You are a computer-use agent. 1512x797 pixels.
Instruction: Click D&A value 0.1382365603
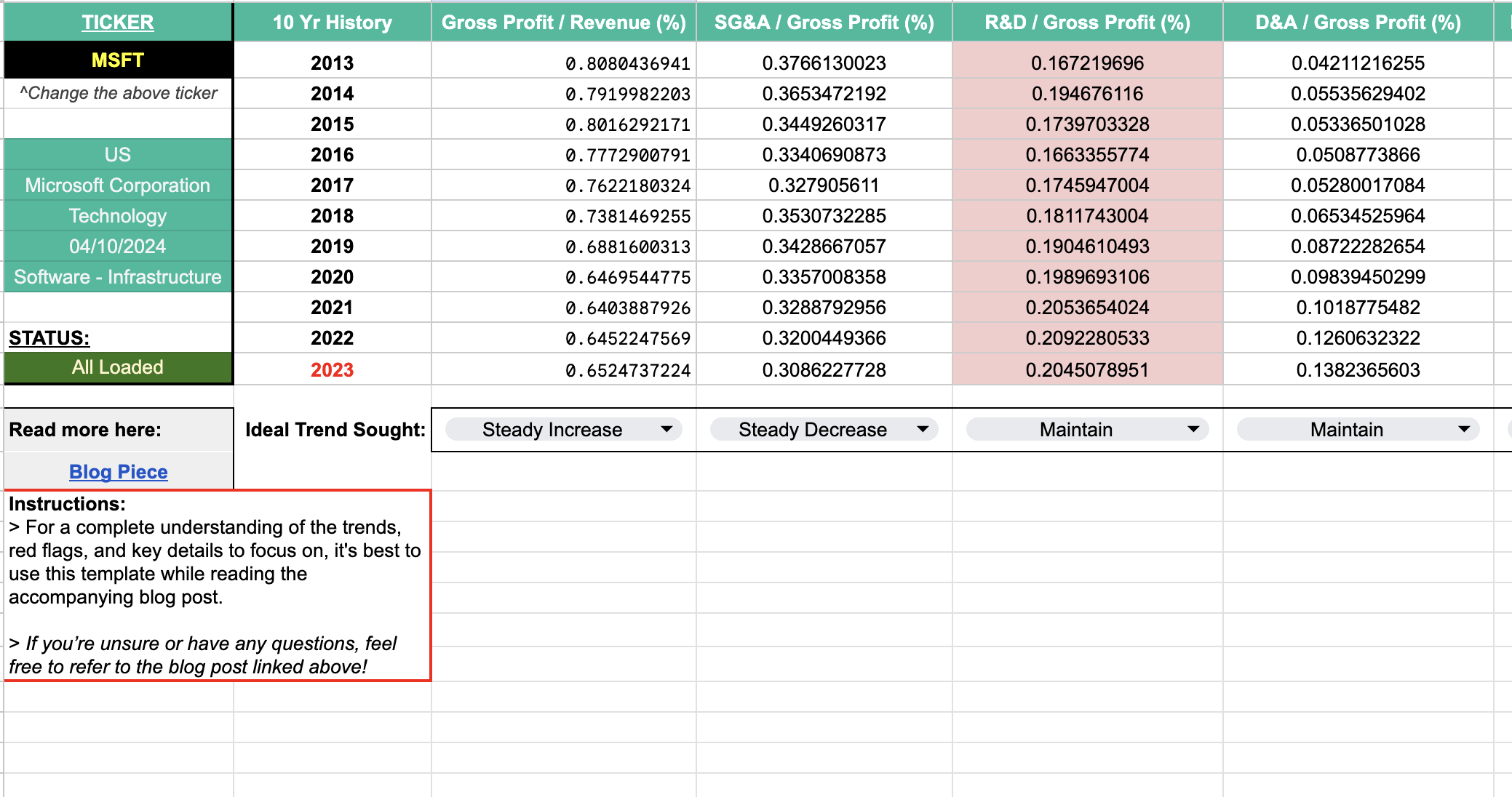(x=1358, y=370)
